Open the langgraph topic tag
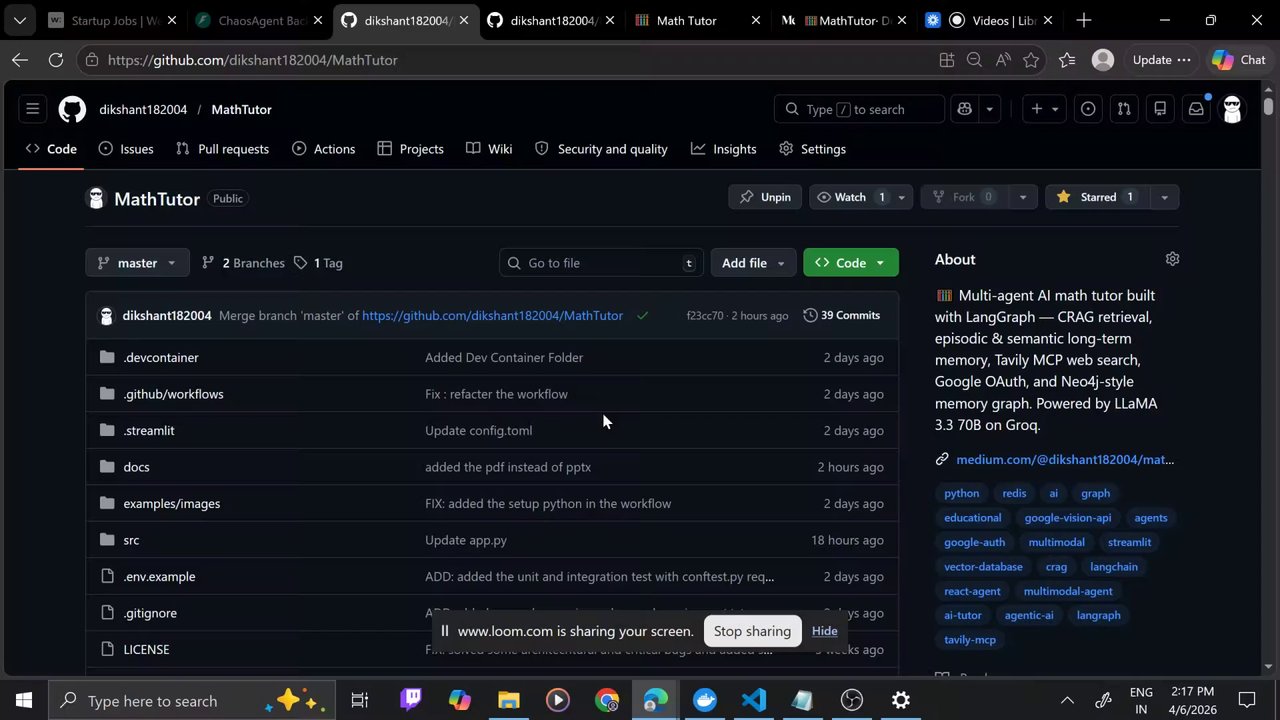This screenshot has height=720, width=1280. (1098, 615)
